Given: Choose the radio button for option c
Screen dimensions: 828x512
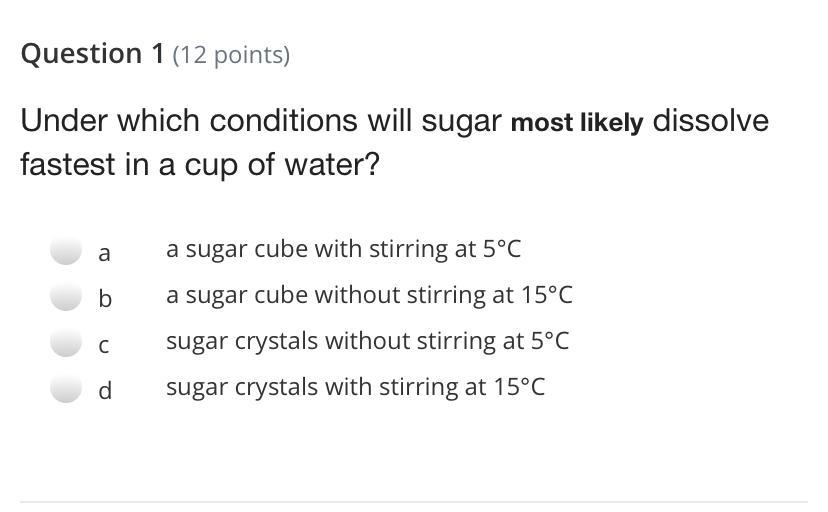Looking at the screenshot, I should (66, 343).
